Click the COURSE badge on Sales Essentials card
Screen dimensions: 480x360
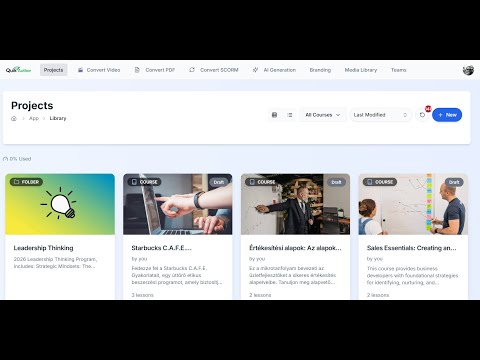click(x=380, y=182)
